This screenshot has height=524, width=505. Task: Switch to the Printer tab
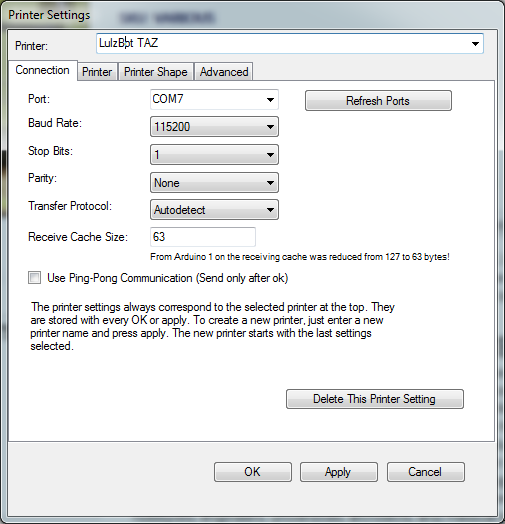[x=97, y=72]
